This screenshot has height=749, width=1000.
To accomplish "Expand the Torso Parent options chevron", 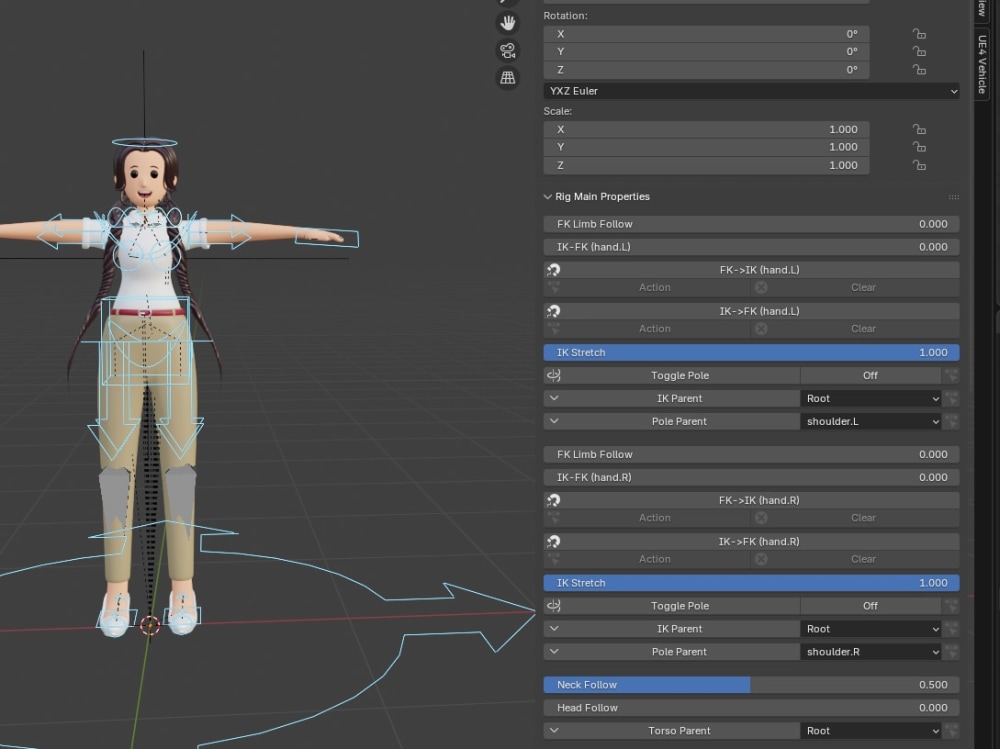I will tap(554, 730).
